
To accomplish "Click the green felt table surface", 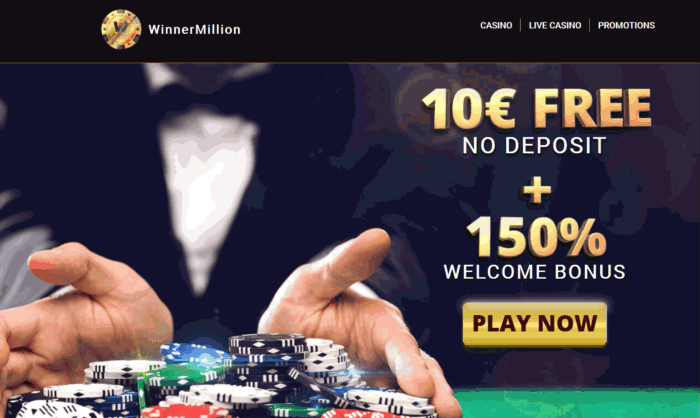I will pyautogui.click(x=576, y=403).
